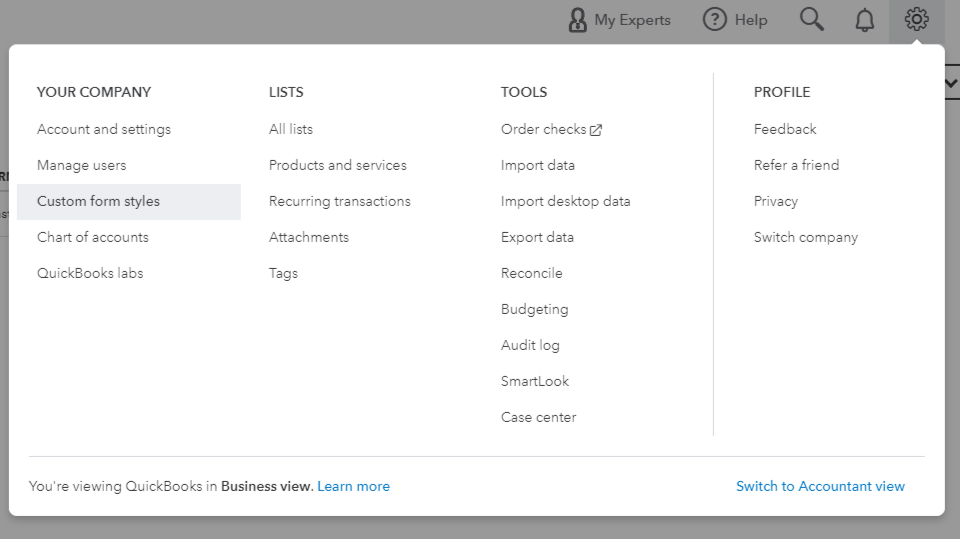
Task: Click the Learn more link
Action: [353, 486]
